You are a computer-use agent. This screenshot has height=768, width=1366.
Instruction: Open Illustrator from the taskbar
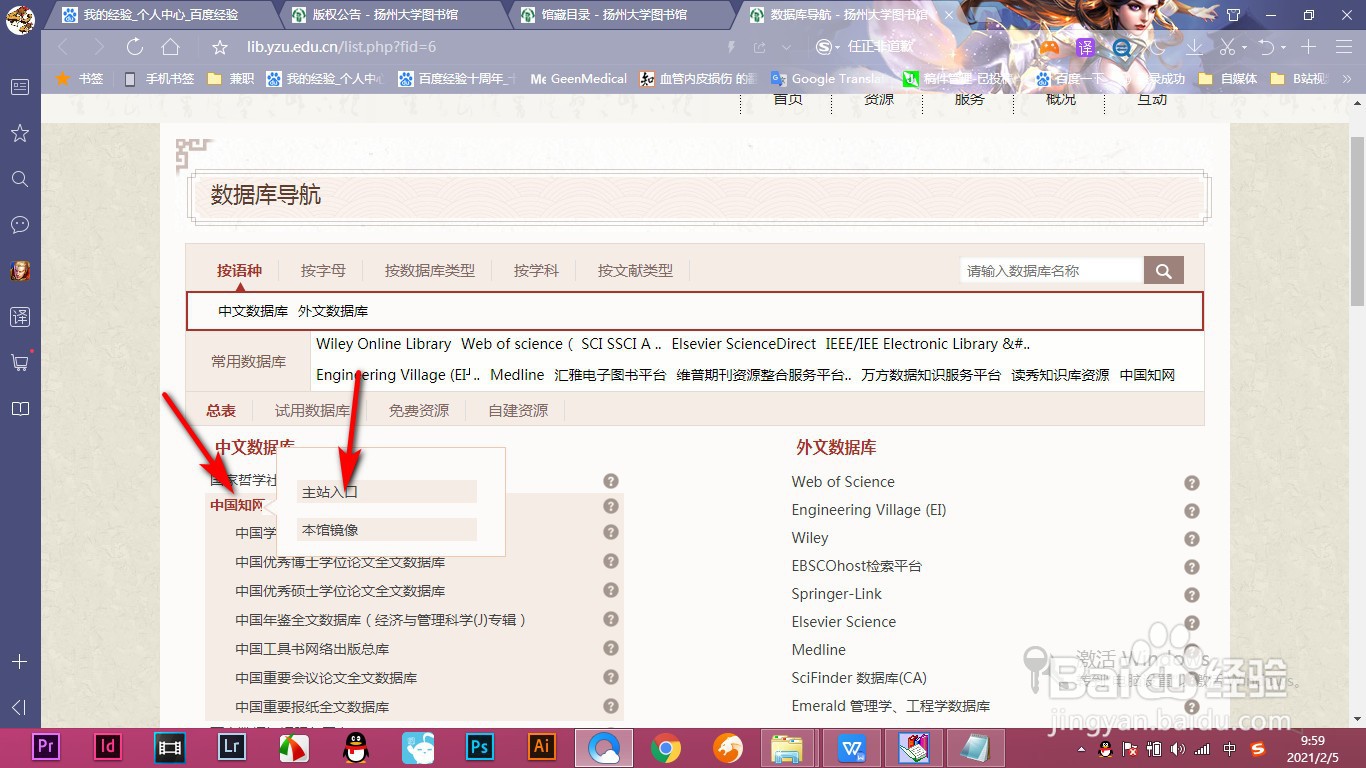[x=542, y=747]
